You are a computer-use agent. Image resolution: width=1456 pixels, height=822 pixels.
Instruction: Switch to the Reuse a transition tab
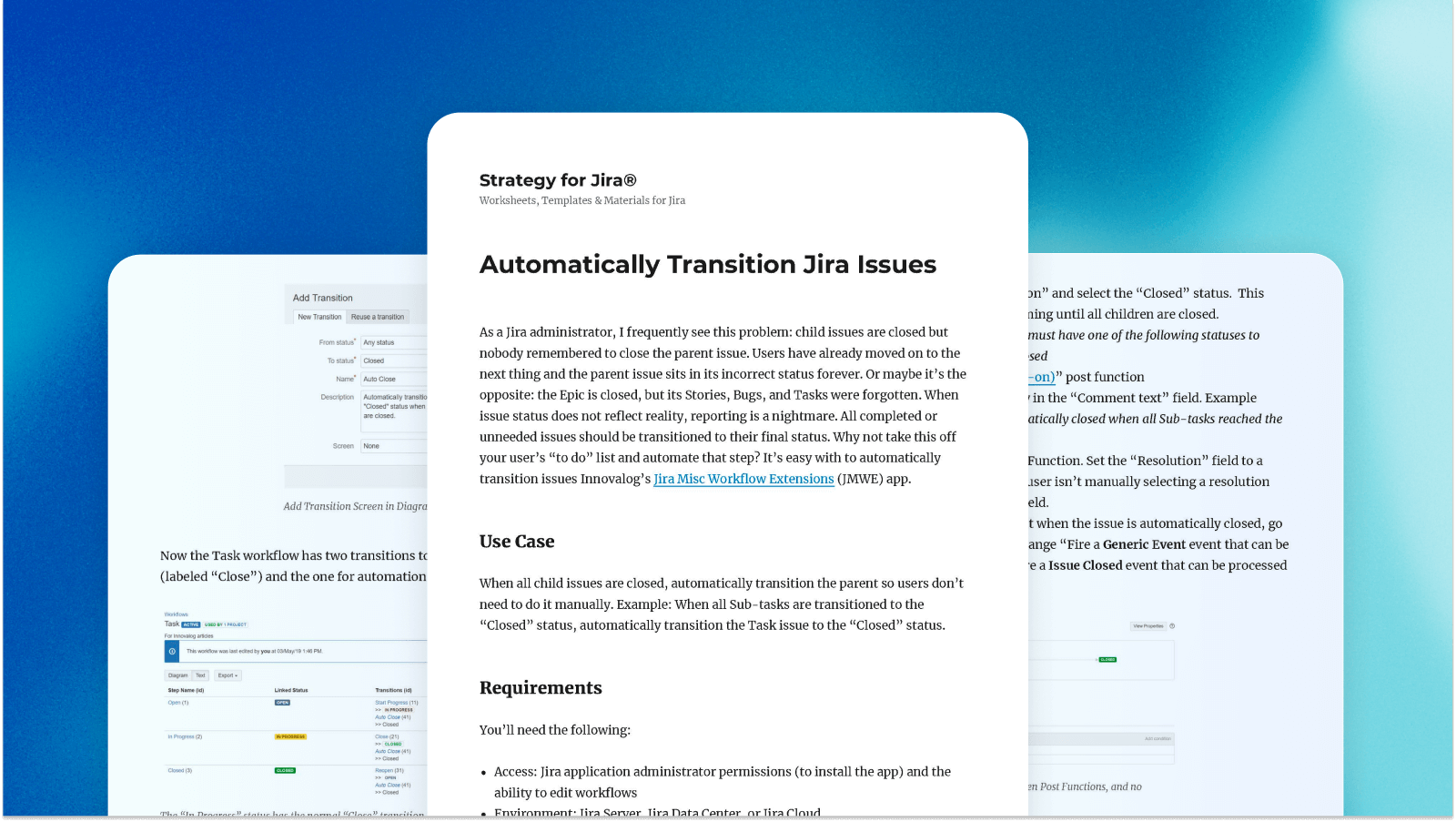[x=379, y=316]
